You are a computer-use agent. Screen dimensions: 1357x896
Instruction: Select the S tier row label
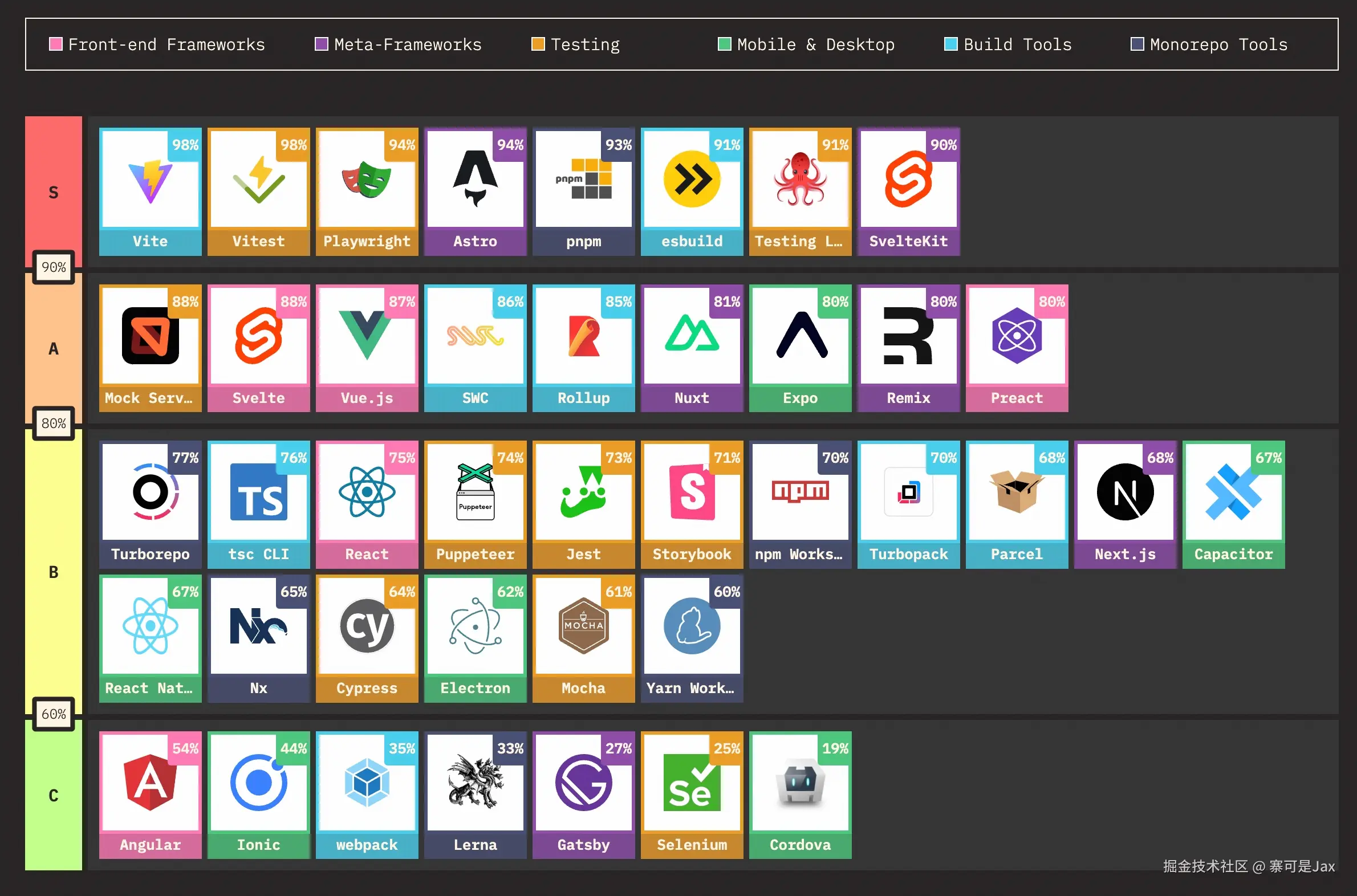[53, 193]
